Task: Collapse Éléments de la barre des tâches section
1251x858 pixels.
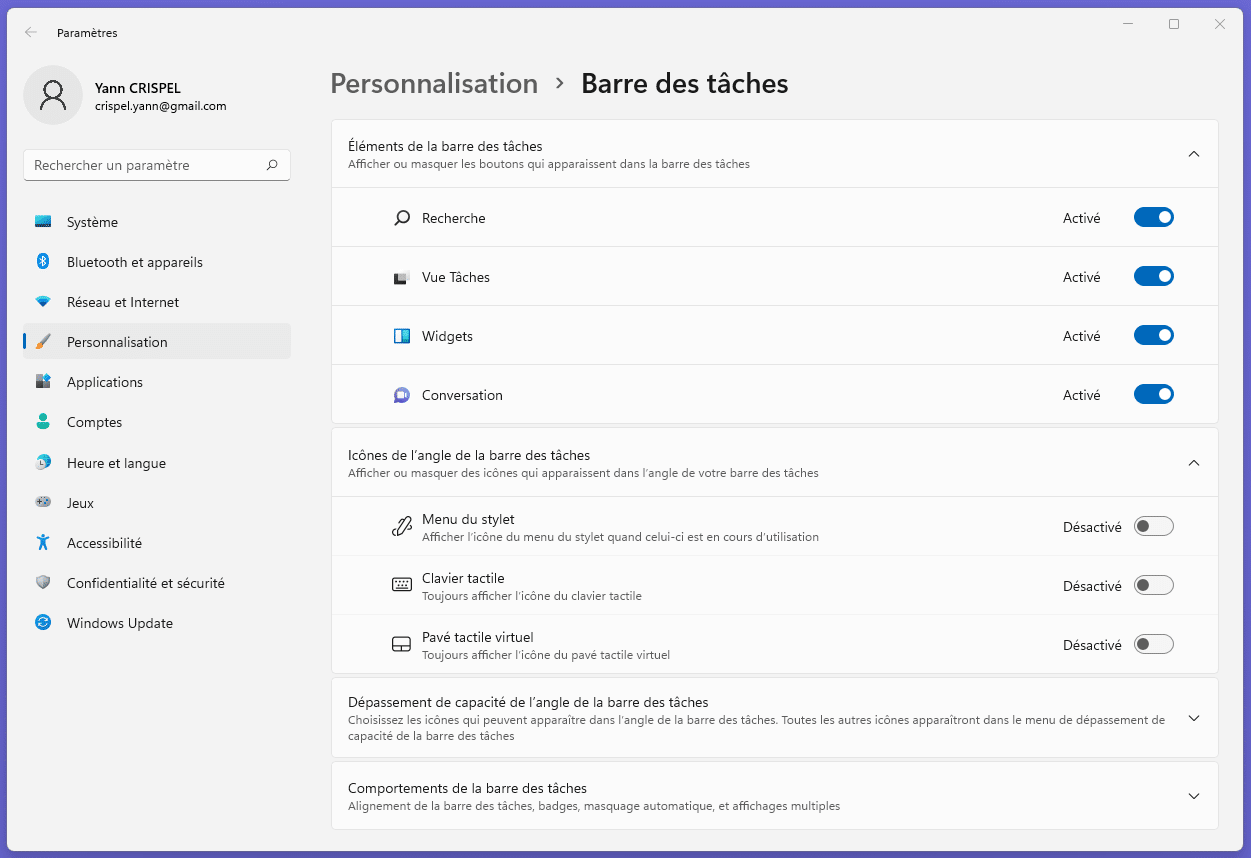Action: pos(1192,154)
